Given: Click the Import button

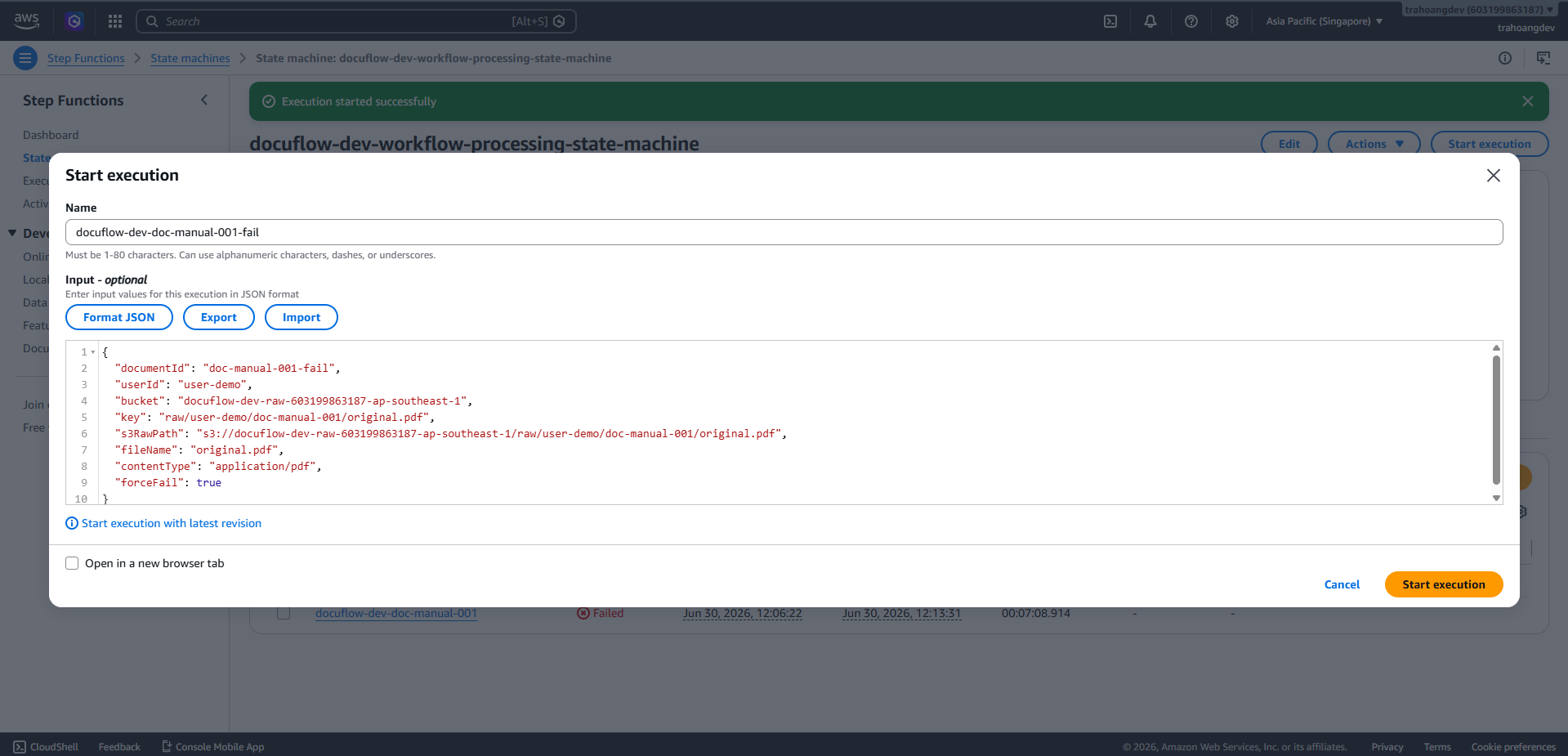Looking at the screenshot, I should 302,317.
